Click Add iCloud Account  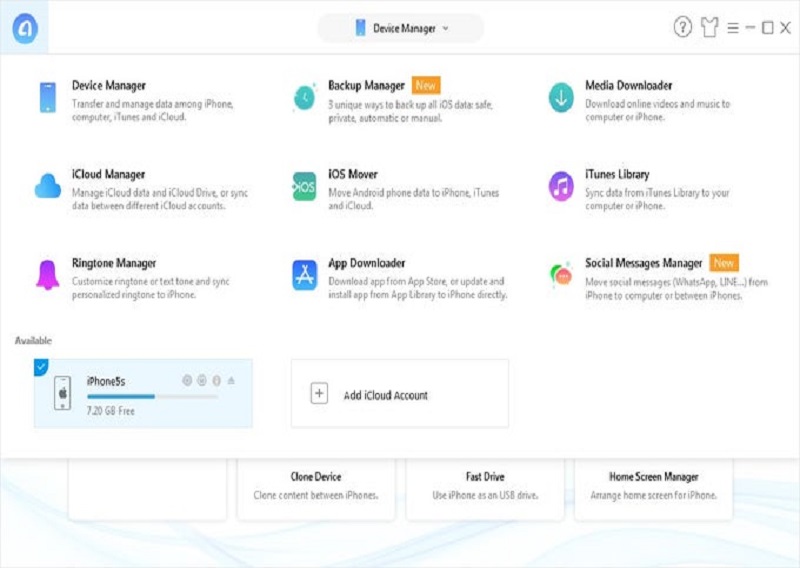[x=399, y=393]
